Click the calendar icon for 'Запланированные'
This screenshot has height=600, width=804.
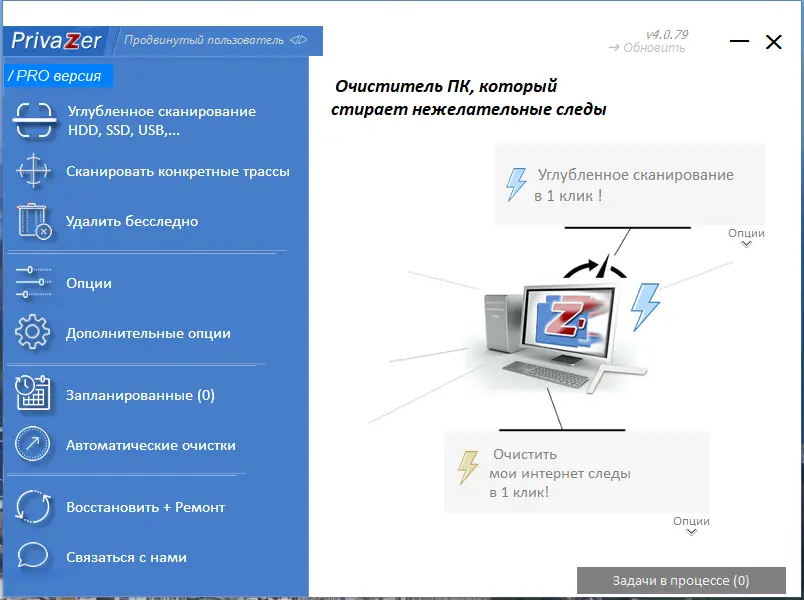pyautogui.click(x=33, y=394)
